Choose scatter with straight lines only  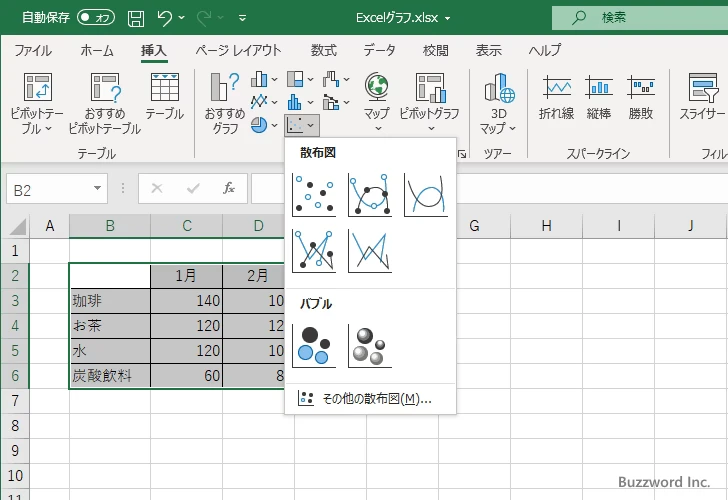[x=370, y=251]
